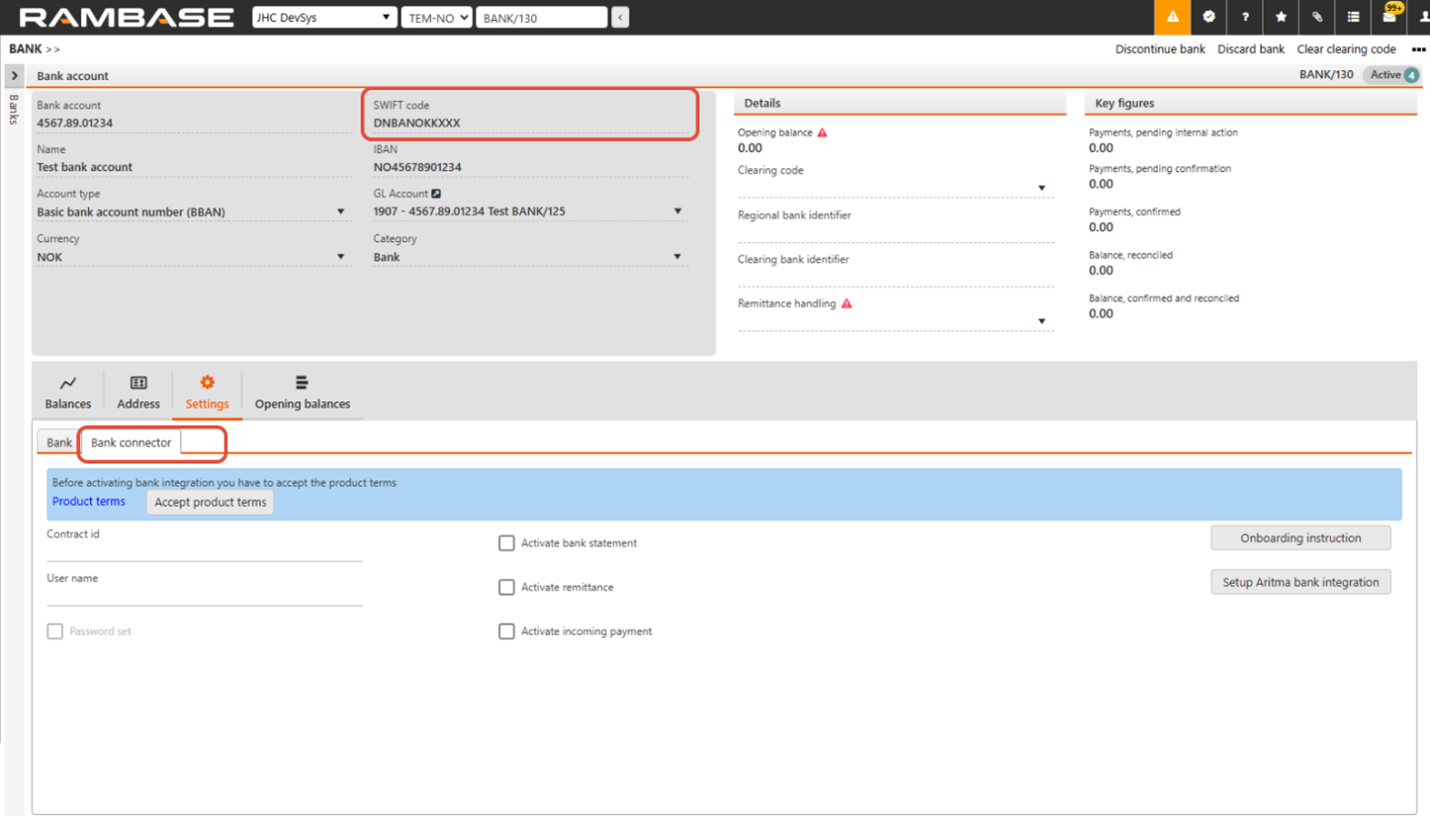Expand the Banks side panel arrow
The image size is (1430, 816).
click(14, 76)
